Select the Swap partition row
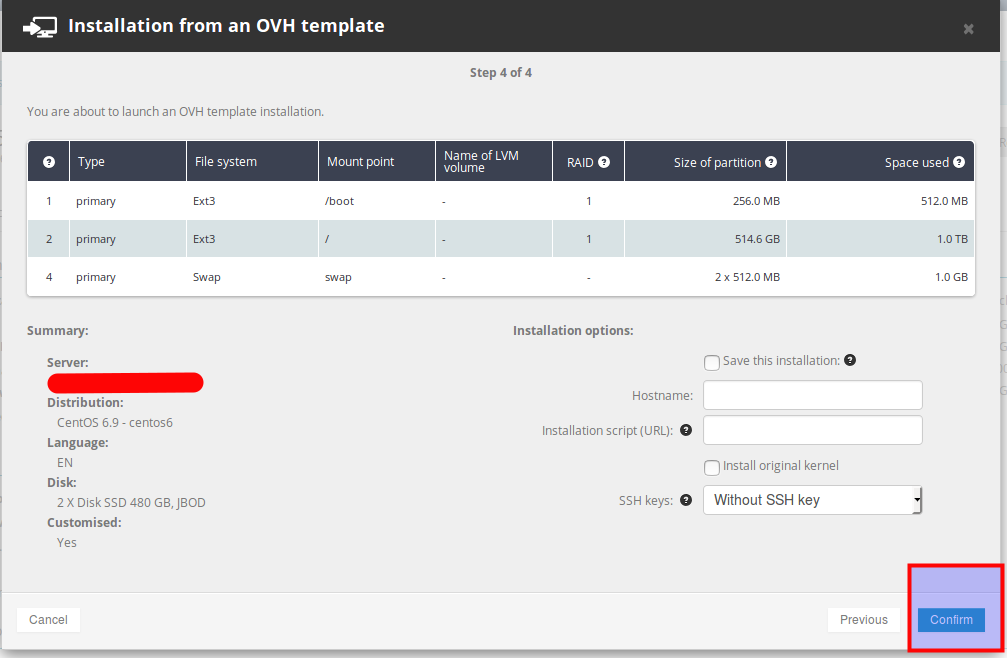The image size is (1007, 658). coord(500,277)
